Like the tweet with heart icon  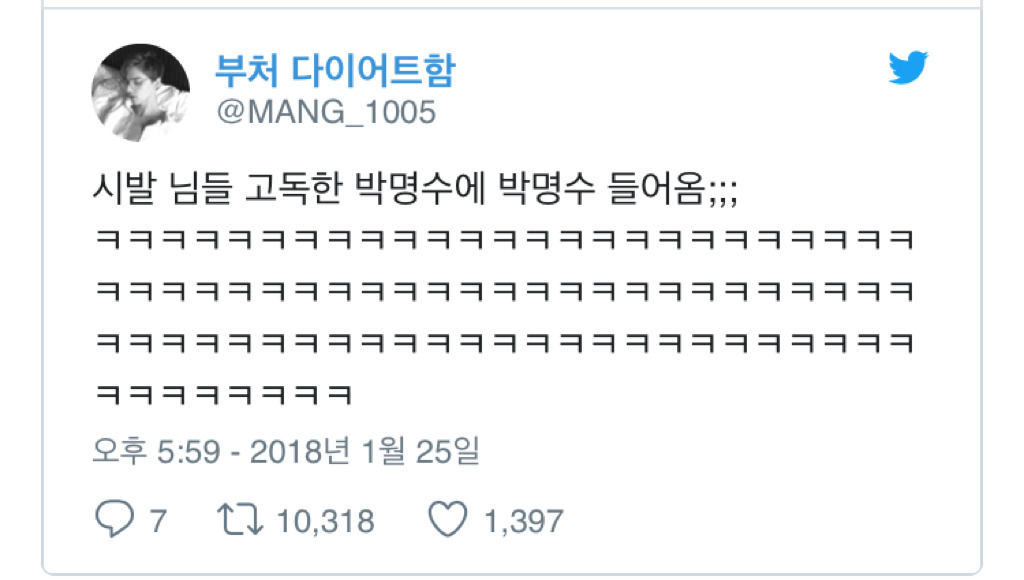[x=447, y=519]
